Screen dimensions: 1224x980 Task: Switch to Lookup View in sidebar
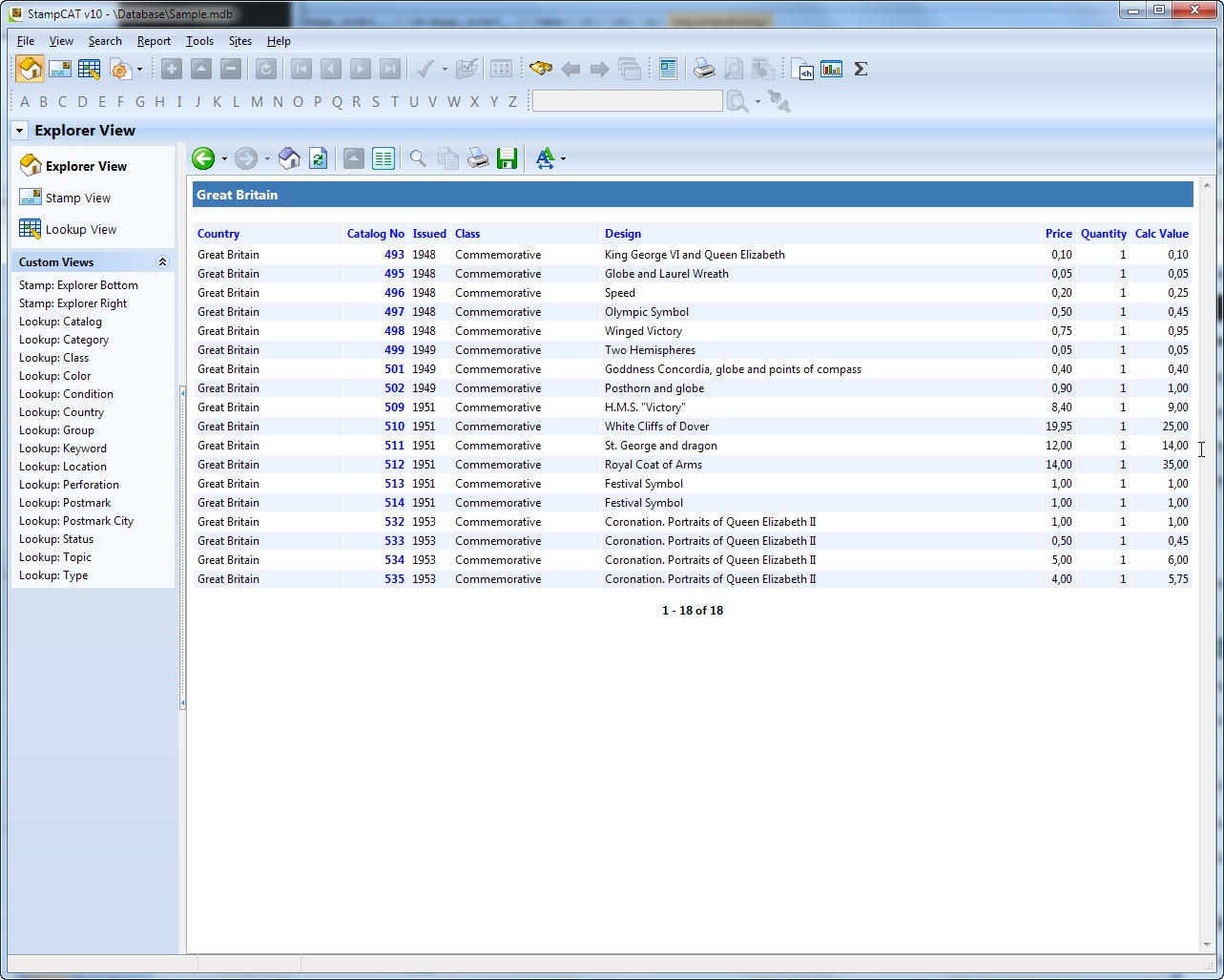coord(81,230)
